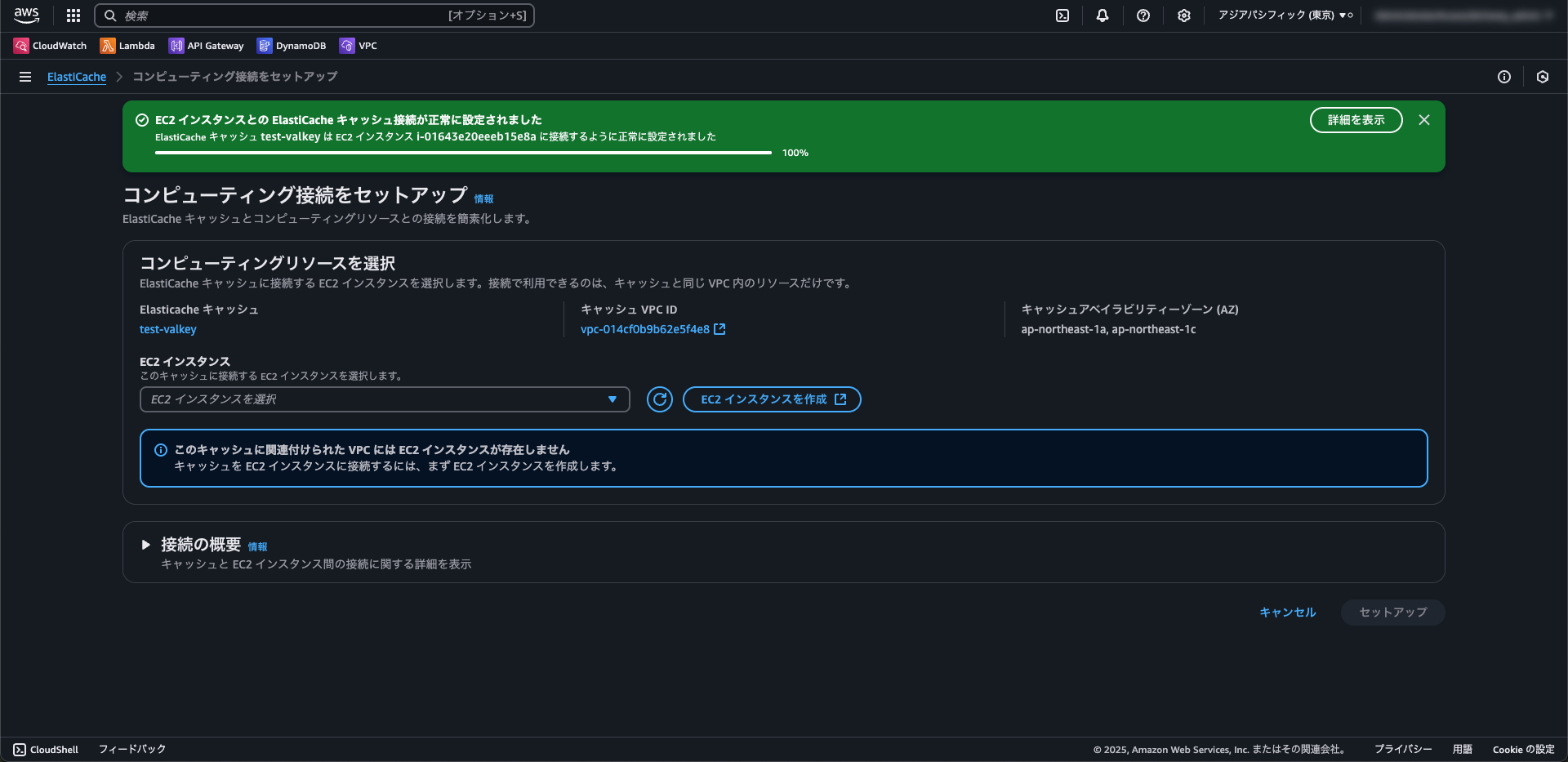Open the VPC favorite shortcut

coord(358,46)
